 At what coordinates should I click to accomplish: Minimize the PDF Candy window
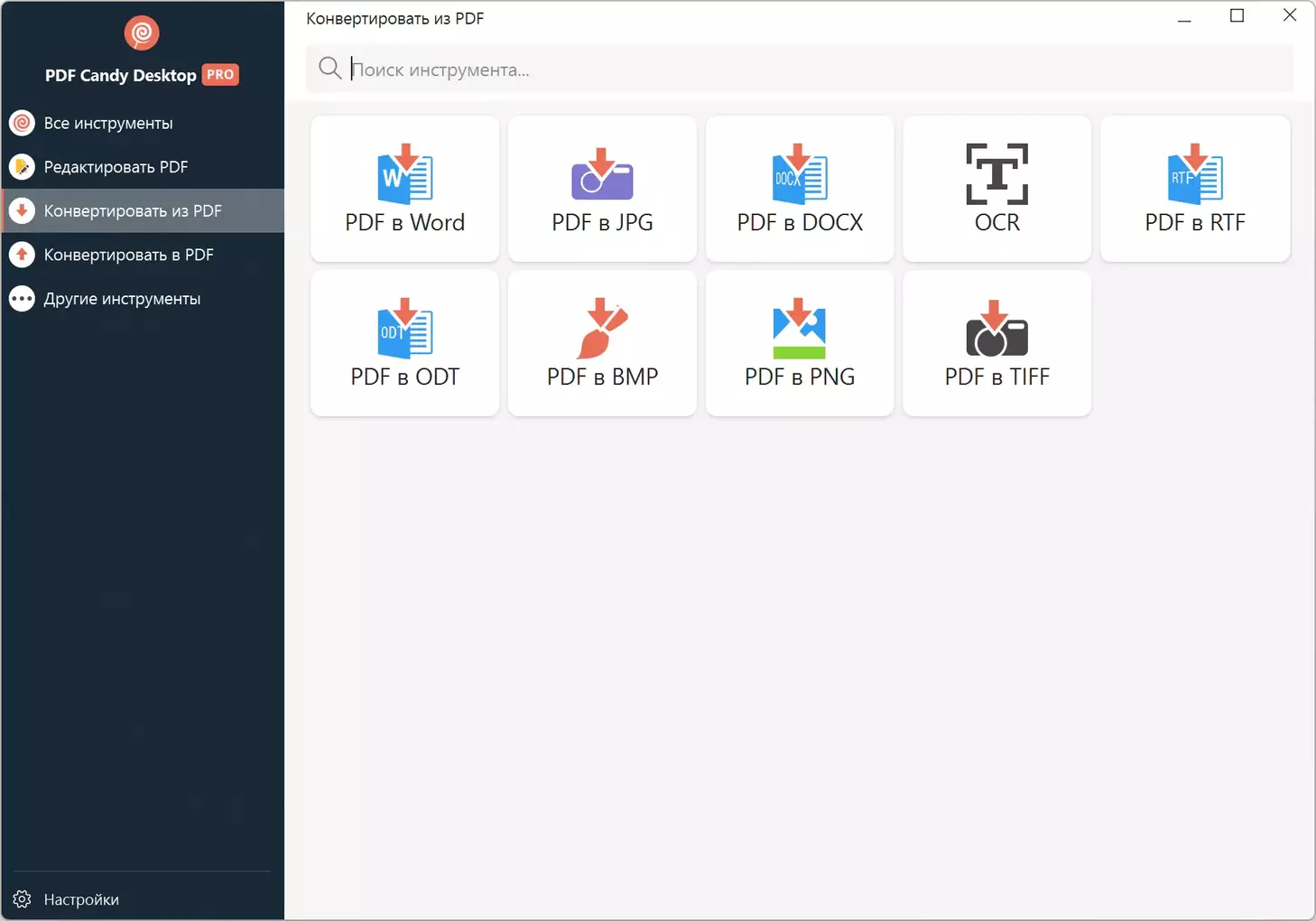click(1184, 17)
